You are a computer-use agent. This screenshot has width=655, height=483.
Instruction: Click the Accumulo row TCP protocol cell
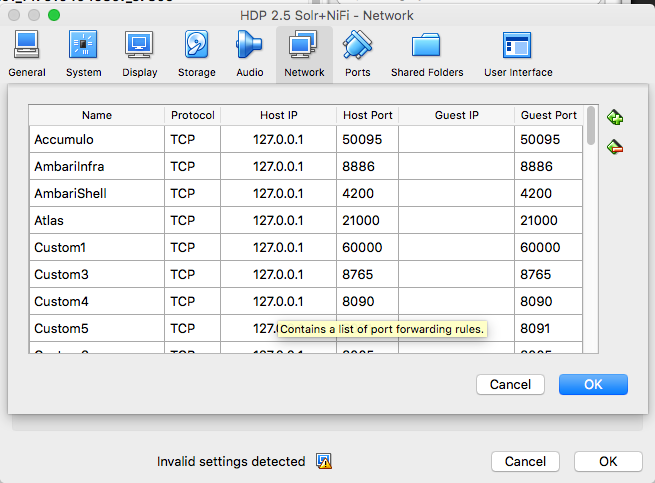coord(193,139)
